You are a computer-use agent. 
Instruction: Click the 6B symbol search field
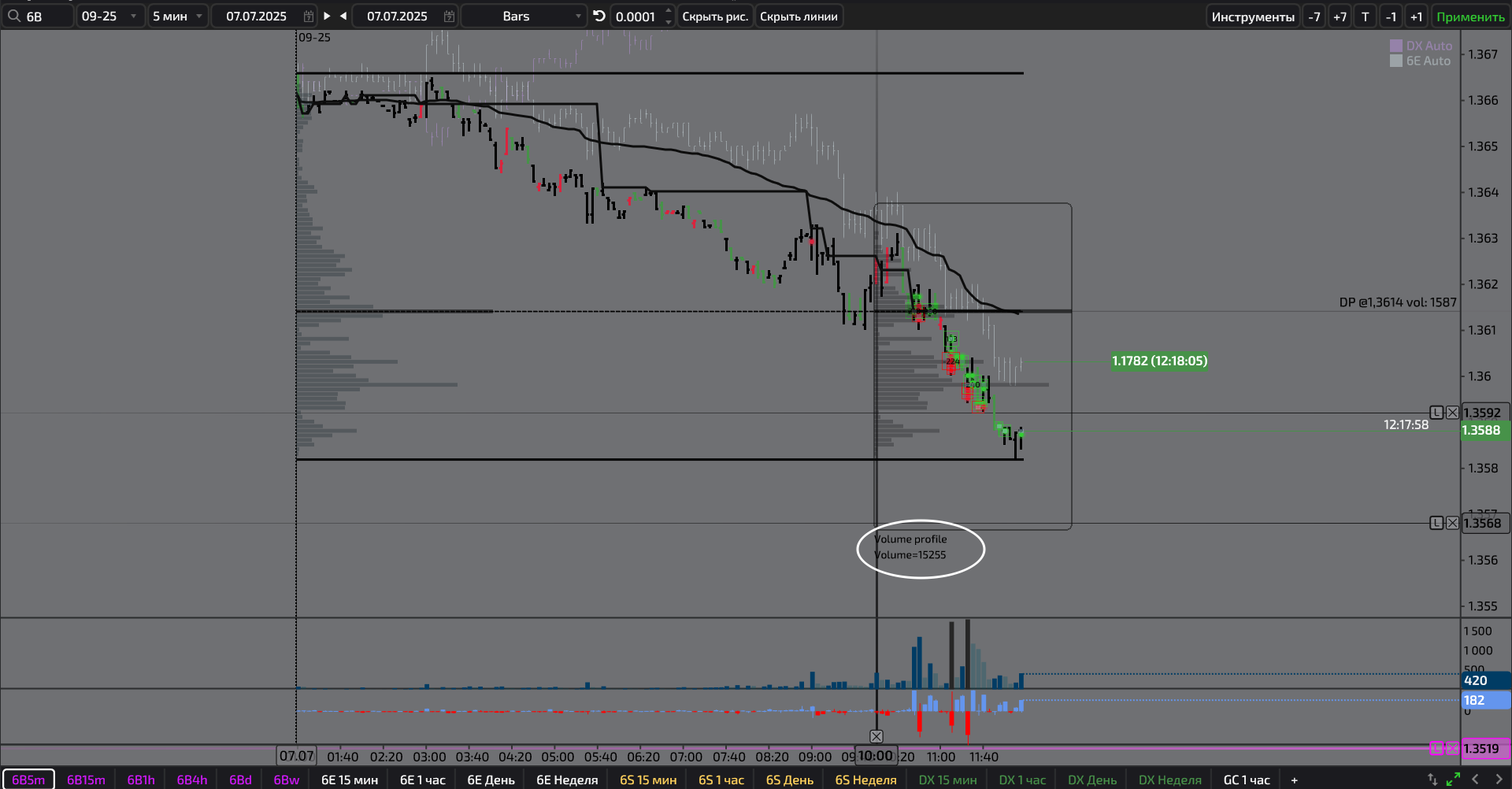click(x=38, y=16)
